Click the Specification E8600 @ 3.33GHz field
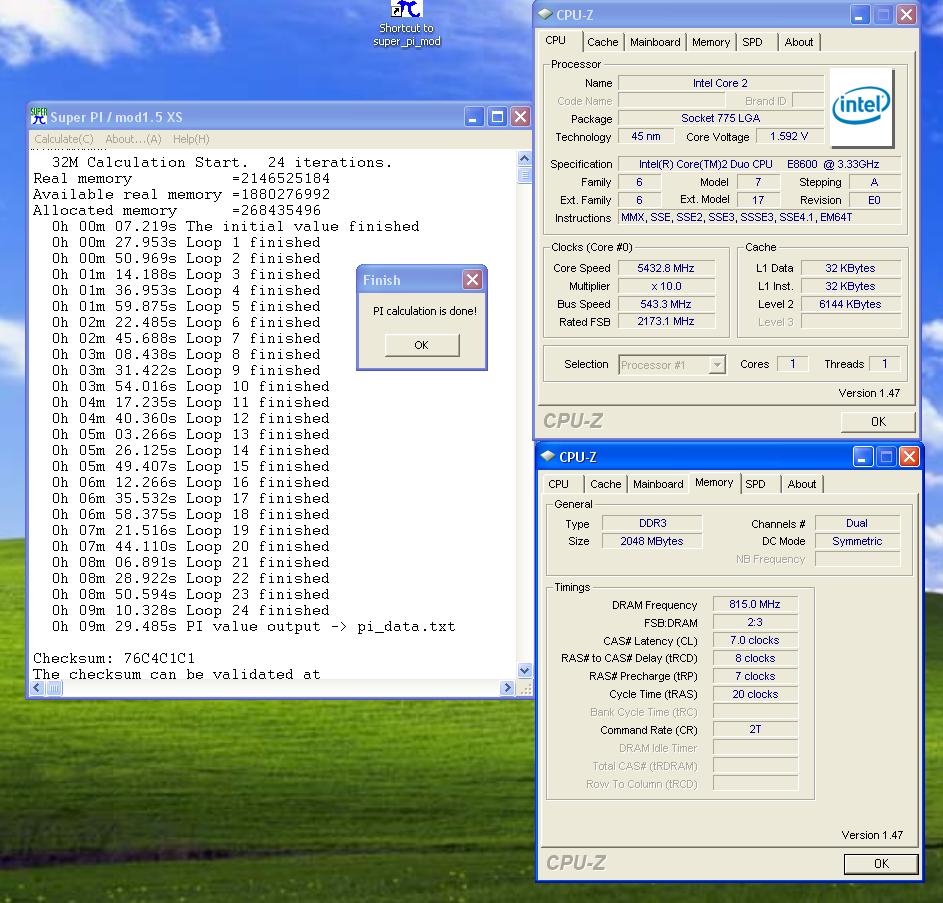Screen dimensions: 943x903 pyautogui.click(x=760, y=164)
